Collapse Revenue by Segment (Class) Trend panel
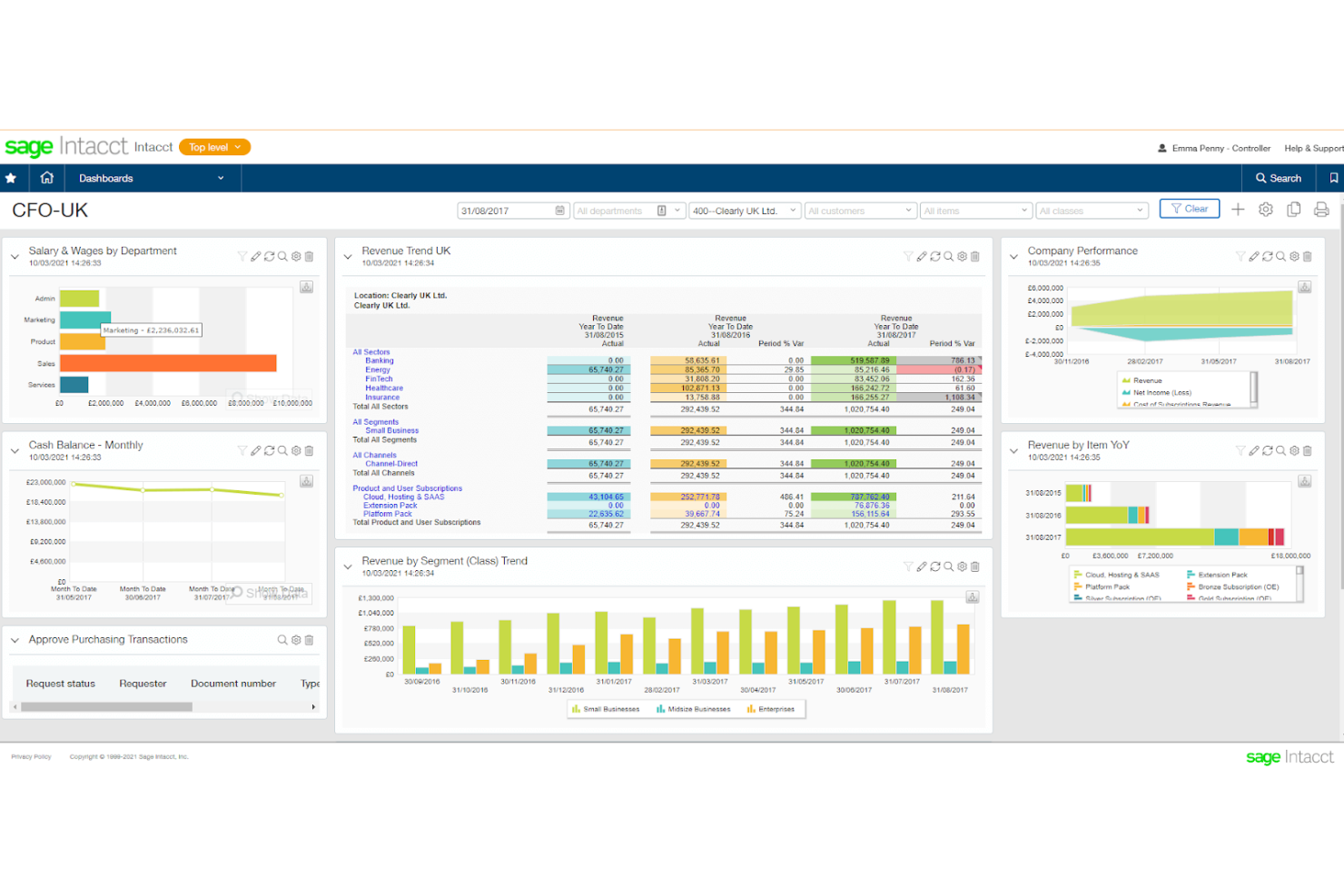The width and height of the screenshot is (1344, 896). coord(348,567)
